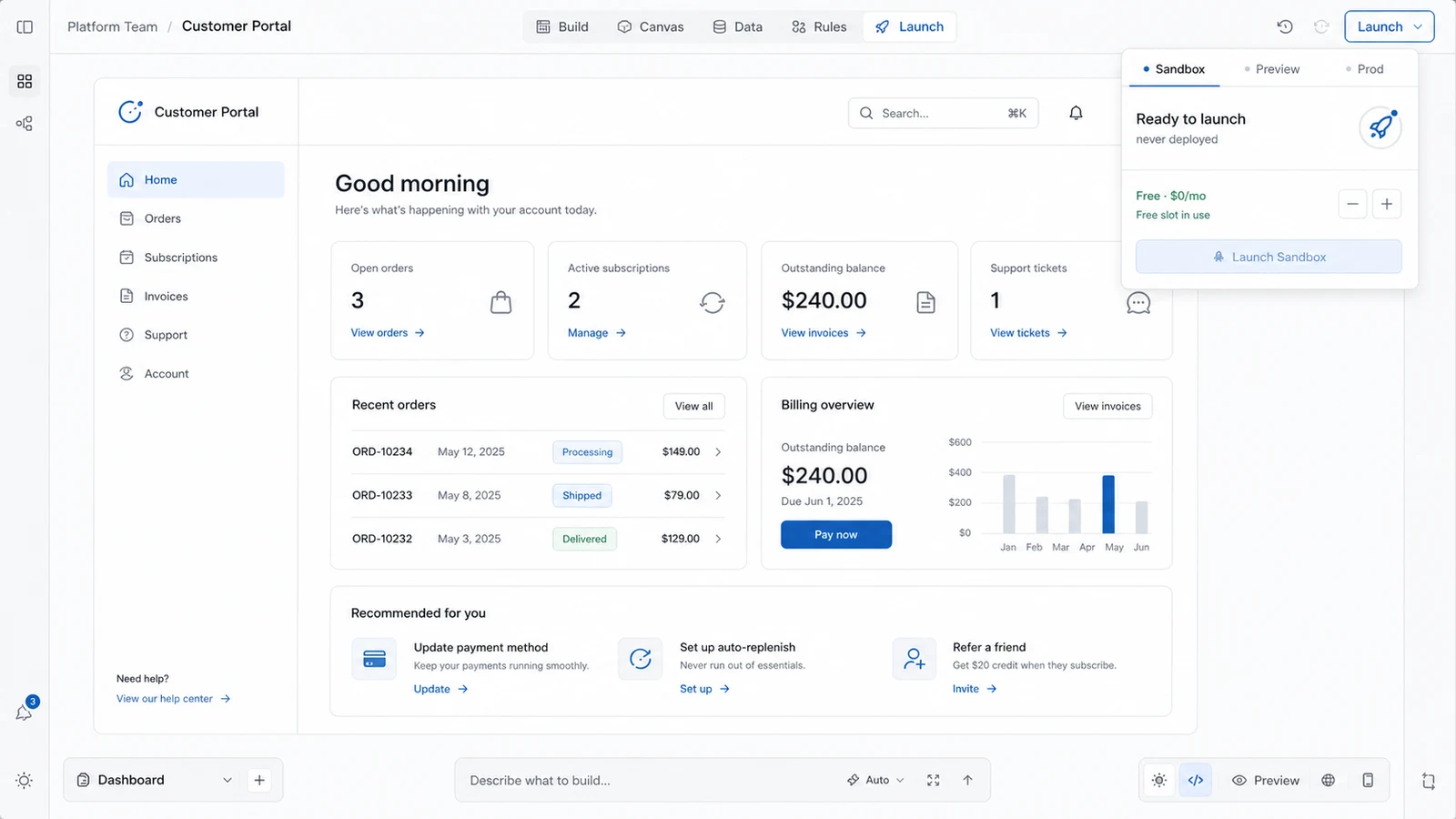The width and height of the screenshot is (1456, 819).
Task: Click the code view icon in bottom toolbar
Action: tap(1196, 780)
